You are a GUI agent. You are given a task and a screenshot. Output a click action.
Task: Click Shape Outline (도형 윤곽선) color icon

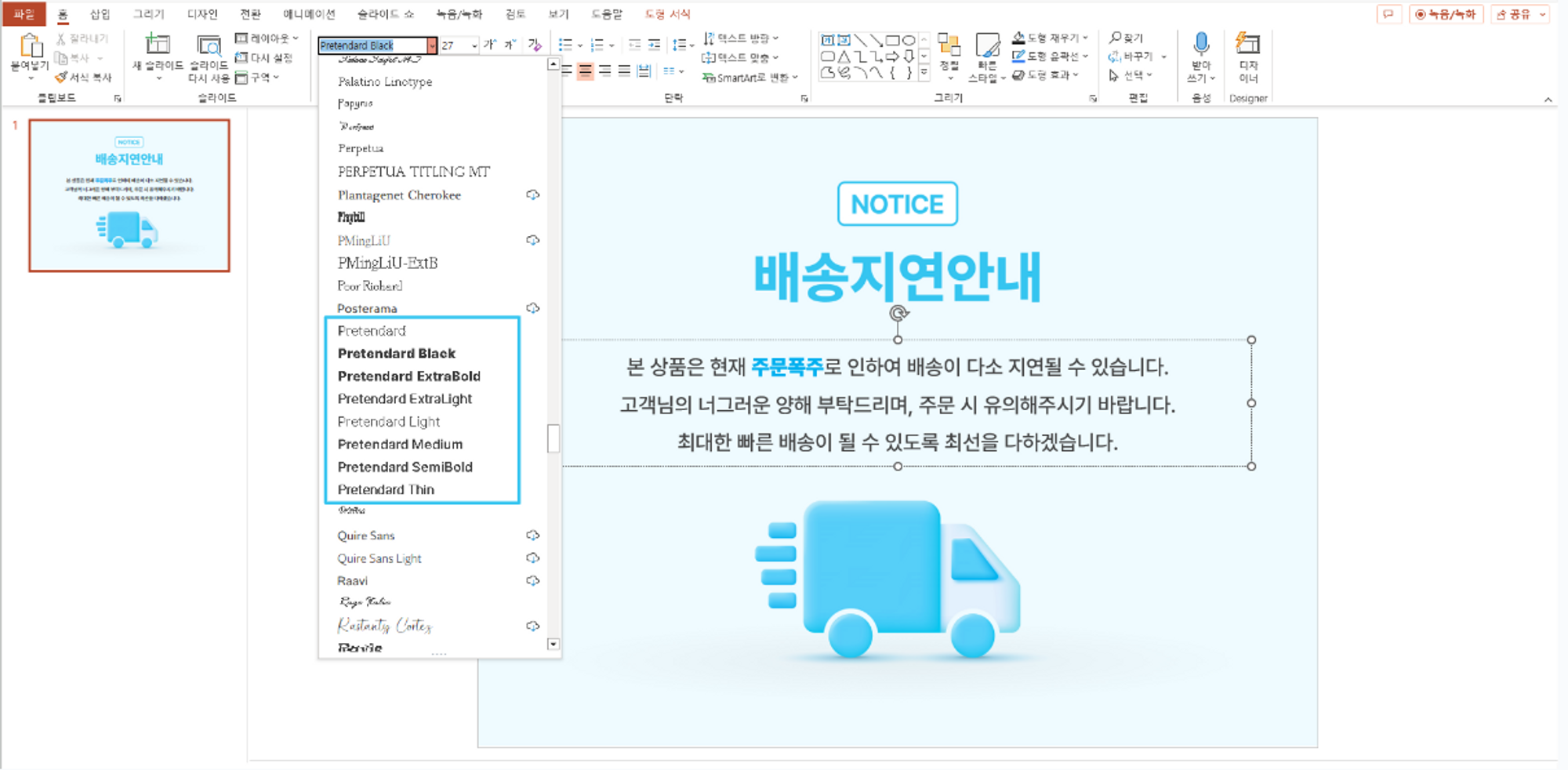[x=1018, y=56]
